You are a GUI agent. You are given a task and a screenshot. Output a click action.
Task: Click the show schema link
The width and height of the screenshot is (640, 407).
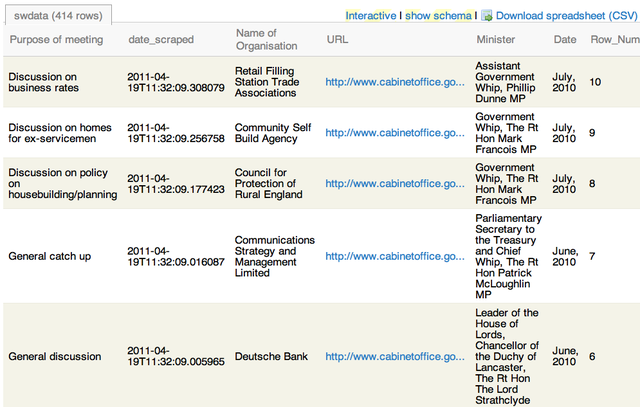click(438, 16)
